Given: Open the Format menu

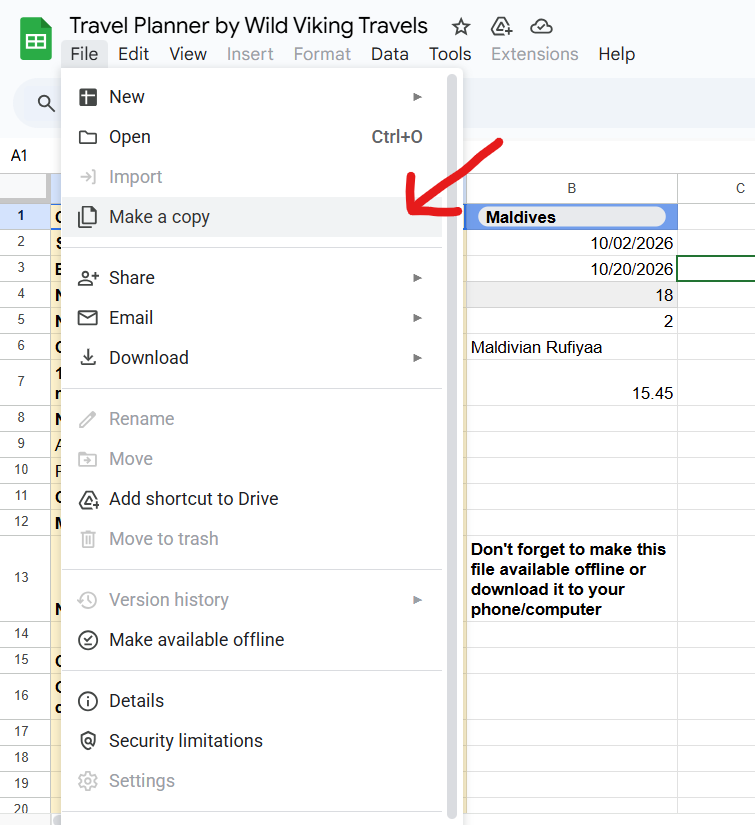Looking at the screenshot, I should 322,54.
